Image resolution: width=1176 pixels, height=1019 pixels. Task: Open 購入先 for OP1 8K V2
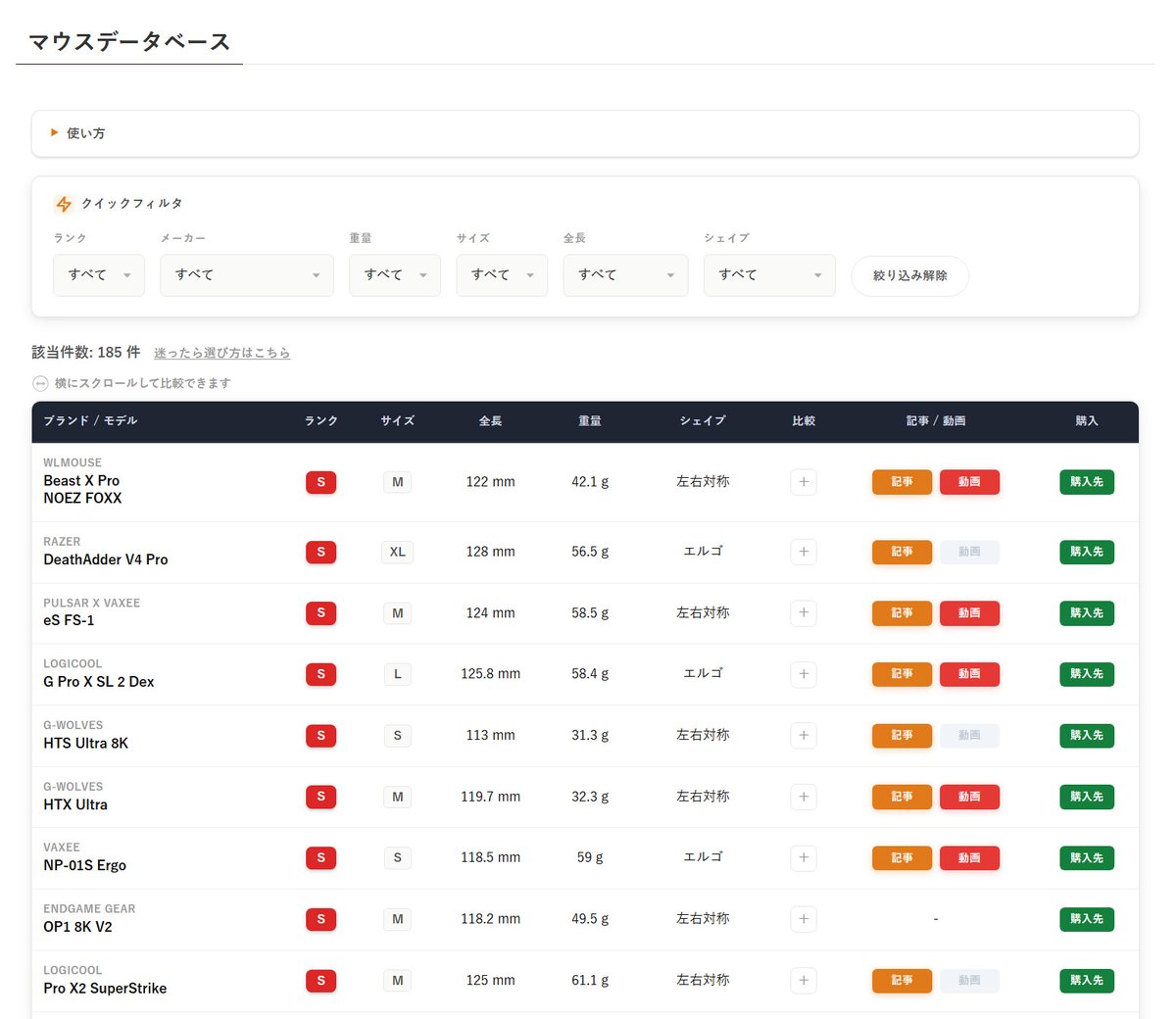[x=1087, y=919]
